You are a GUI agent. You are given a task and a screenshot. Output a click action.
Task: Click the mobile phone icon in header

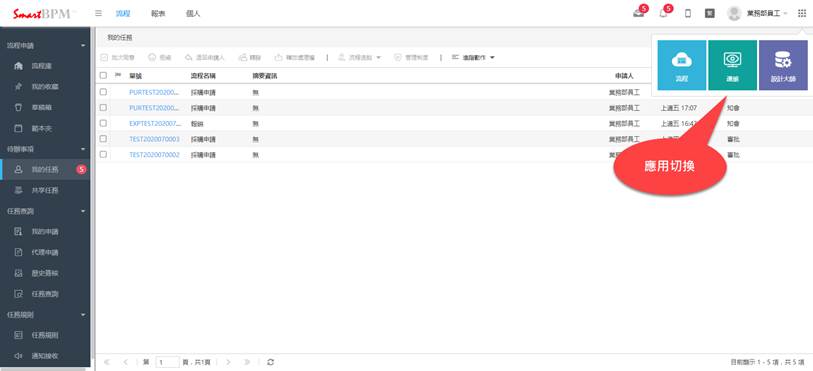tap(688, 13)
